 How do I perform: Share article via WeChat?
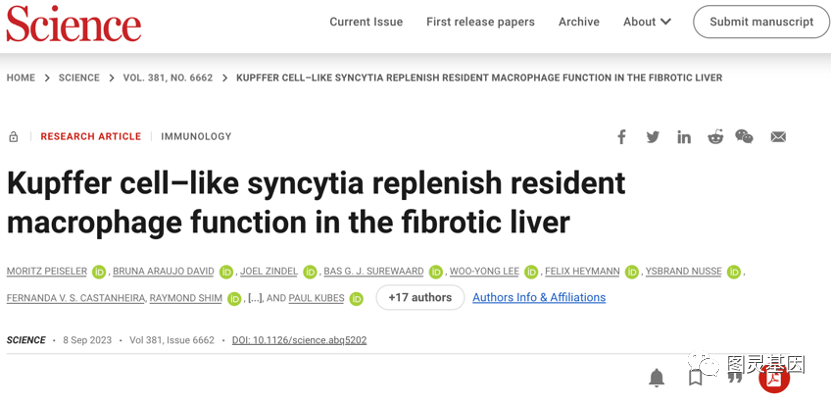(745, 137)
